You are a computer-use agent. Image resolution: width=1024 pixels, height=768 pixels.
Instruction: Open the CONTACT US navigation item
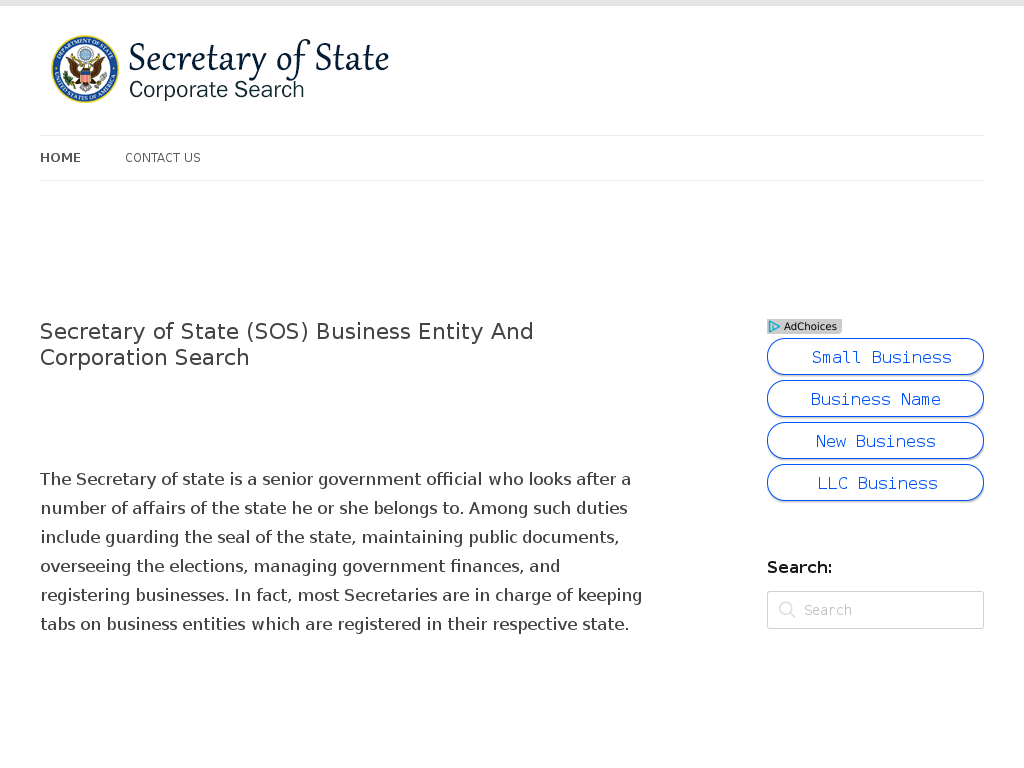163,158
